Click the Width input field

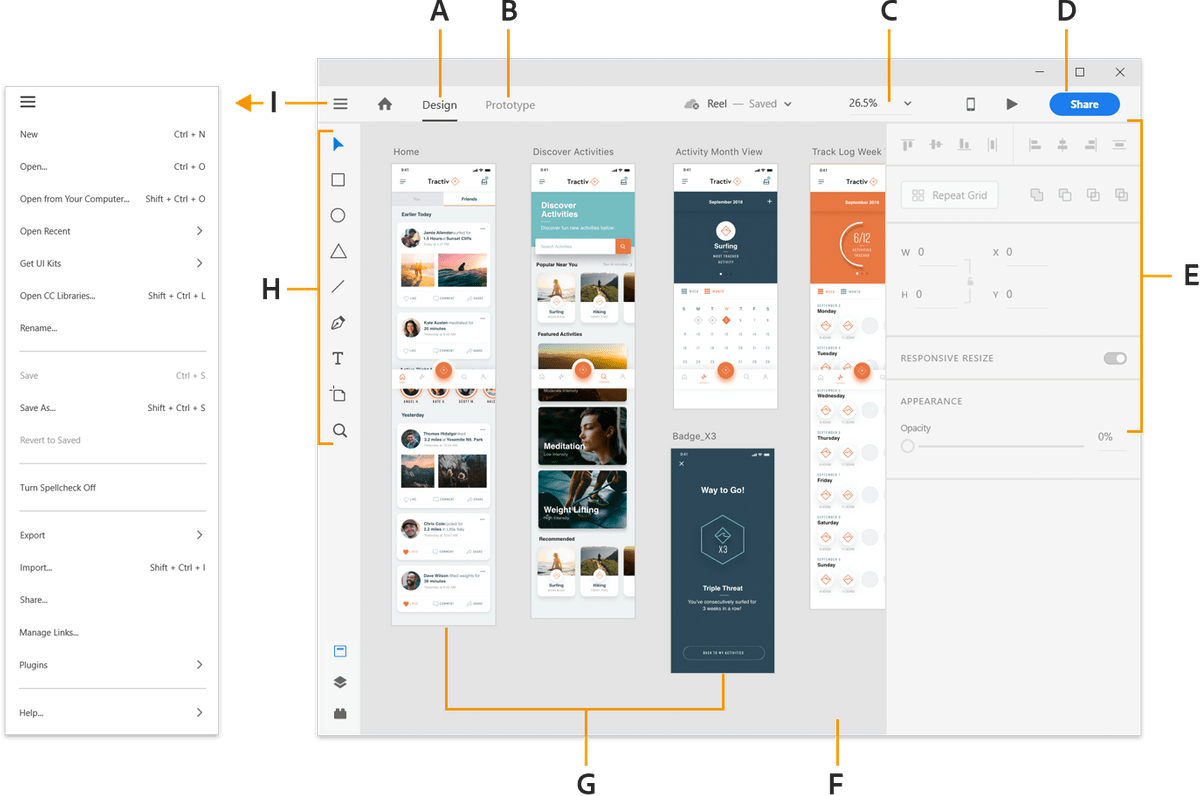pos(934,252)
